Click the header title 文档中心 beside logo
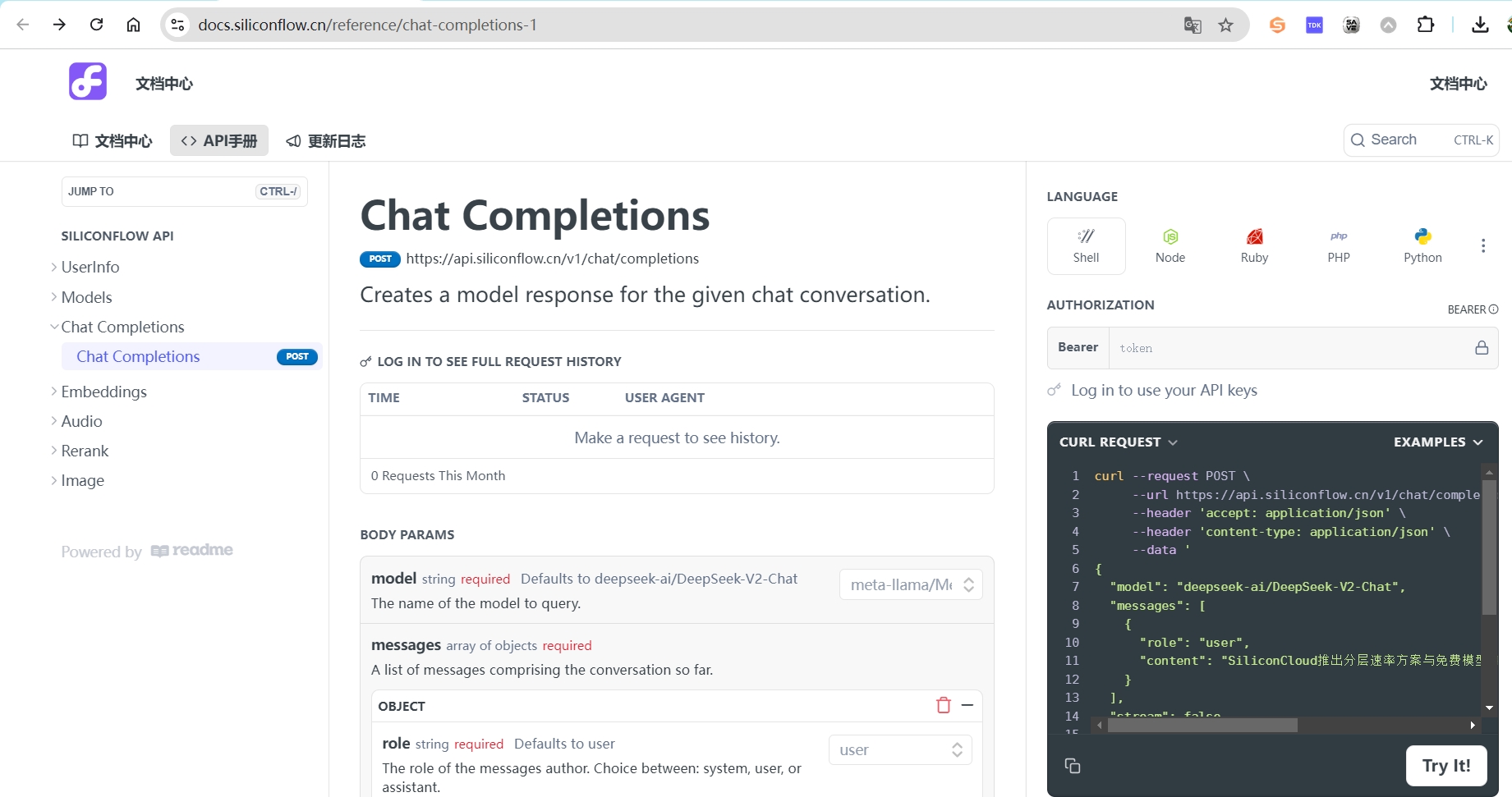 coord(164,84)
